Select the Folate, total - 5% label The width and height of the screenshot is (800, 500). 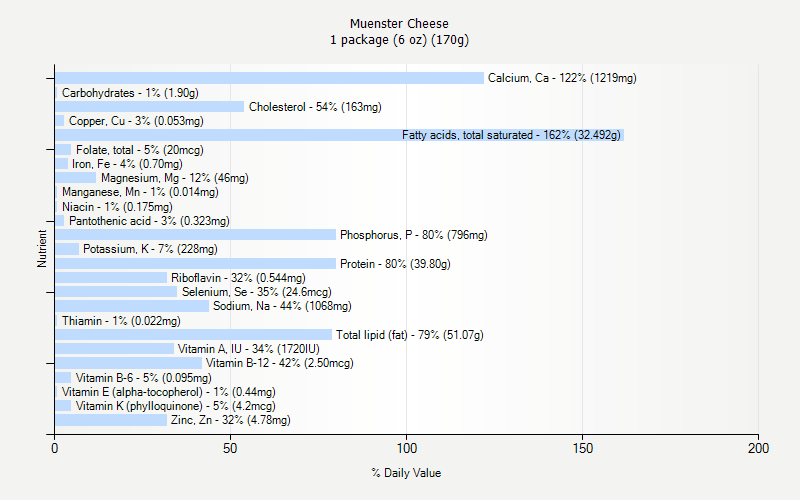click(140, 150)
